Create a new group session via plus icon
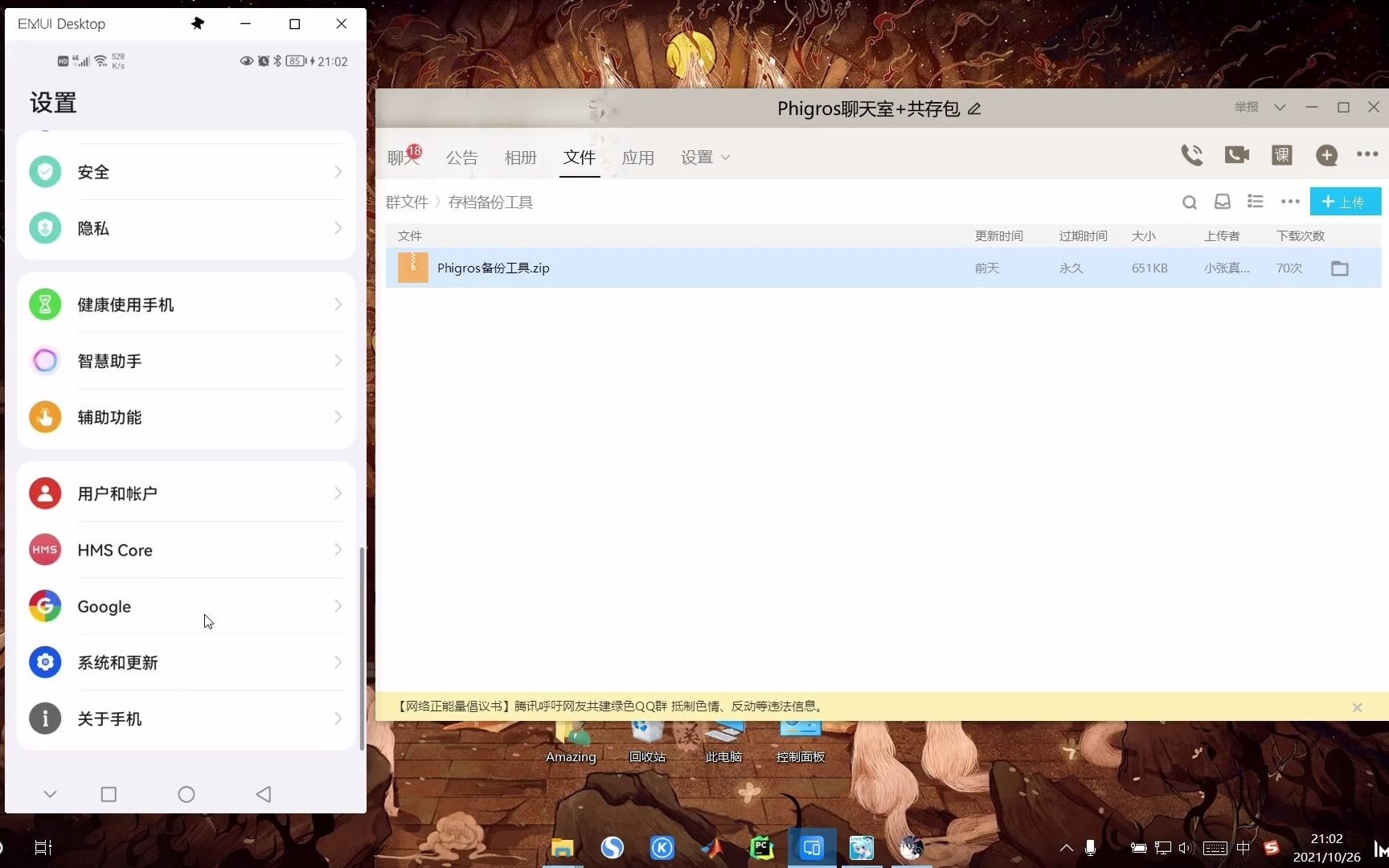 point(1326,155)
